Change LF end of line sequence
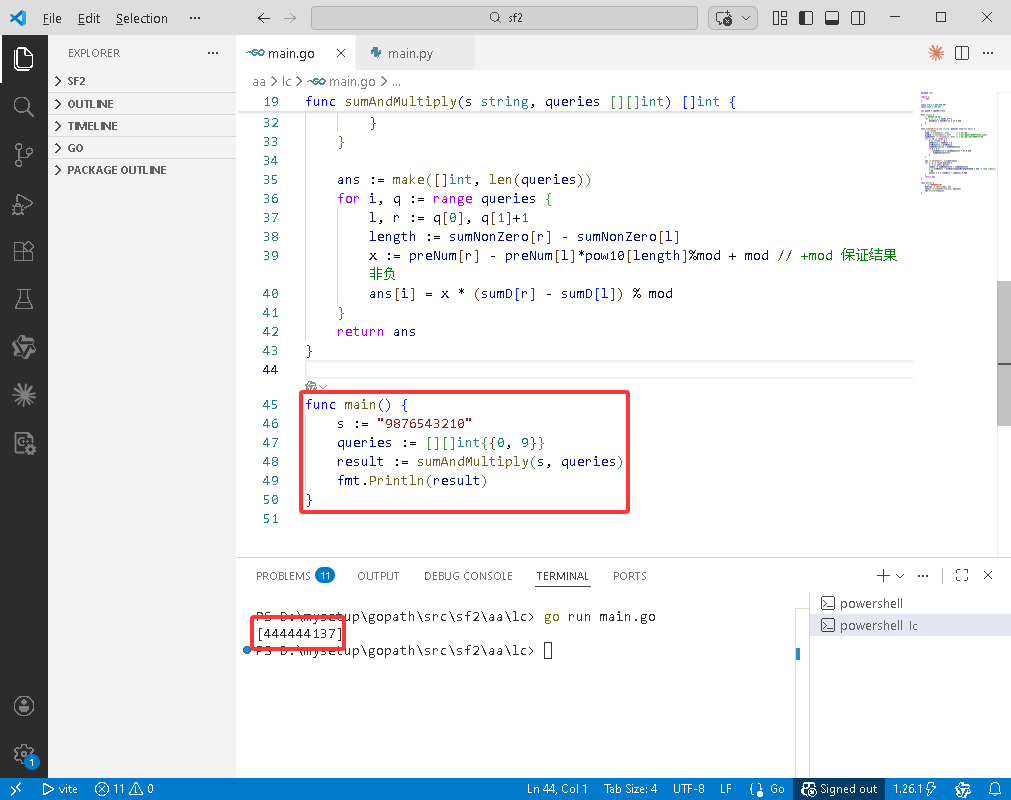 coord(725,788)
